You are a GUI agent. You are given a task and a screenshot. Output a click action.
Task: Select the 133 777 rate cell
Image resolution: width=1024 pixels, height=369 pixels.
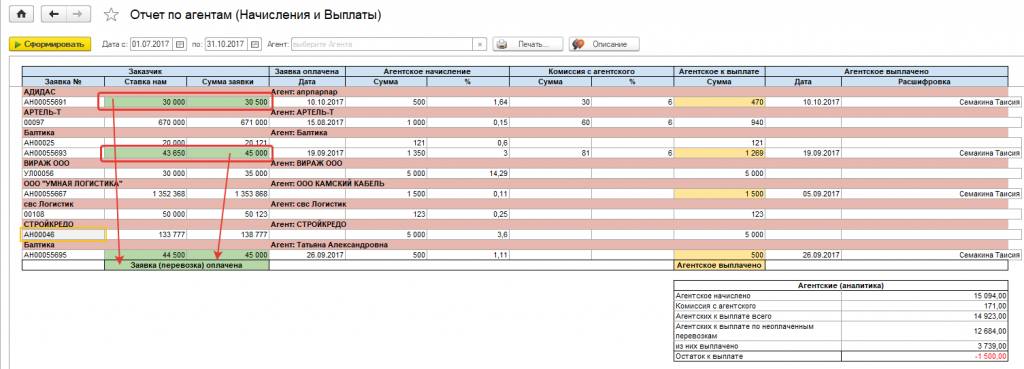pos(146,234)
